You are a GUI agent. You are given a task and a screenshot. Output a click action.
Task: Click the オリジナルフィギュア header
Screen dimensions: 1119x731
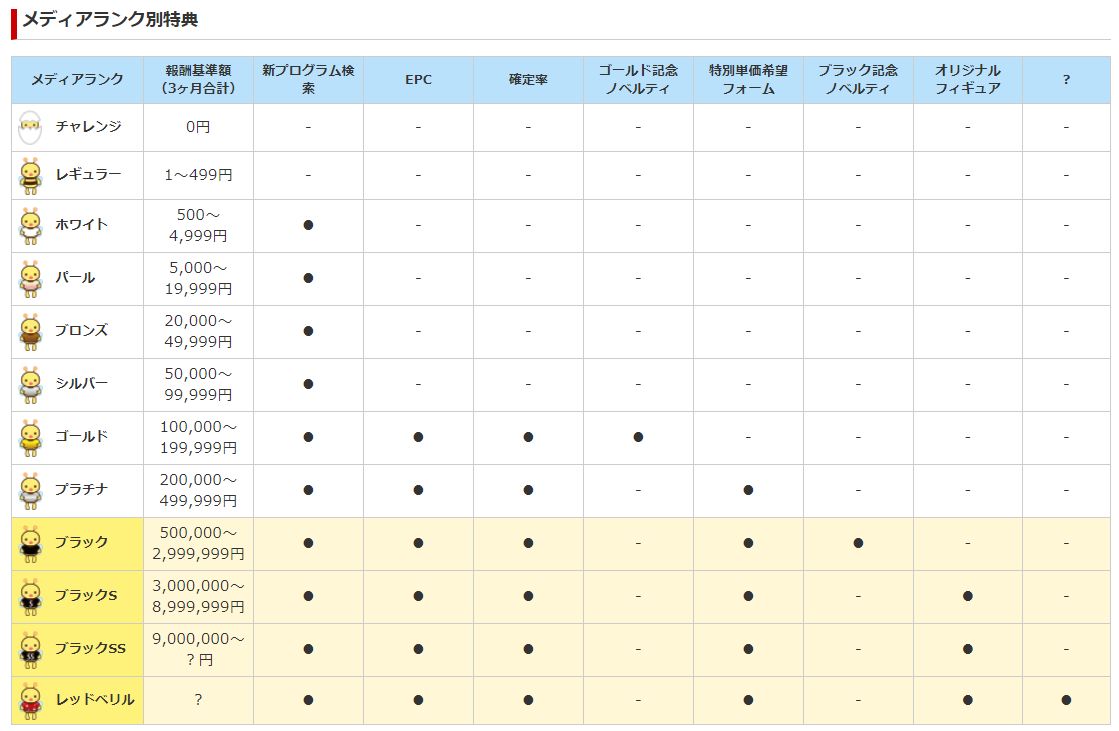click(x=968, y=79)
